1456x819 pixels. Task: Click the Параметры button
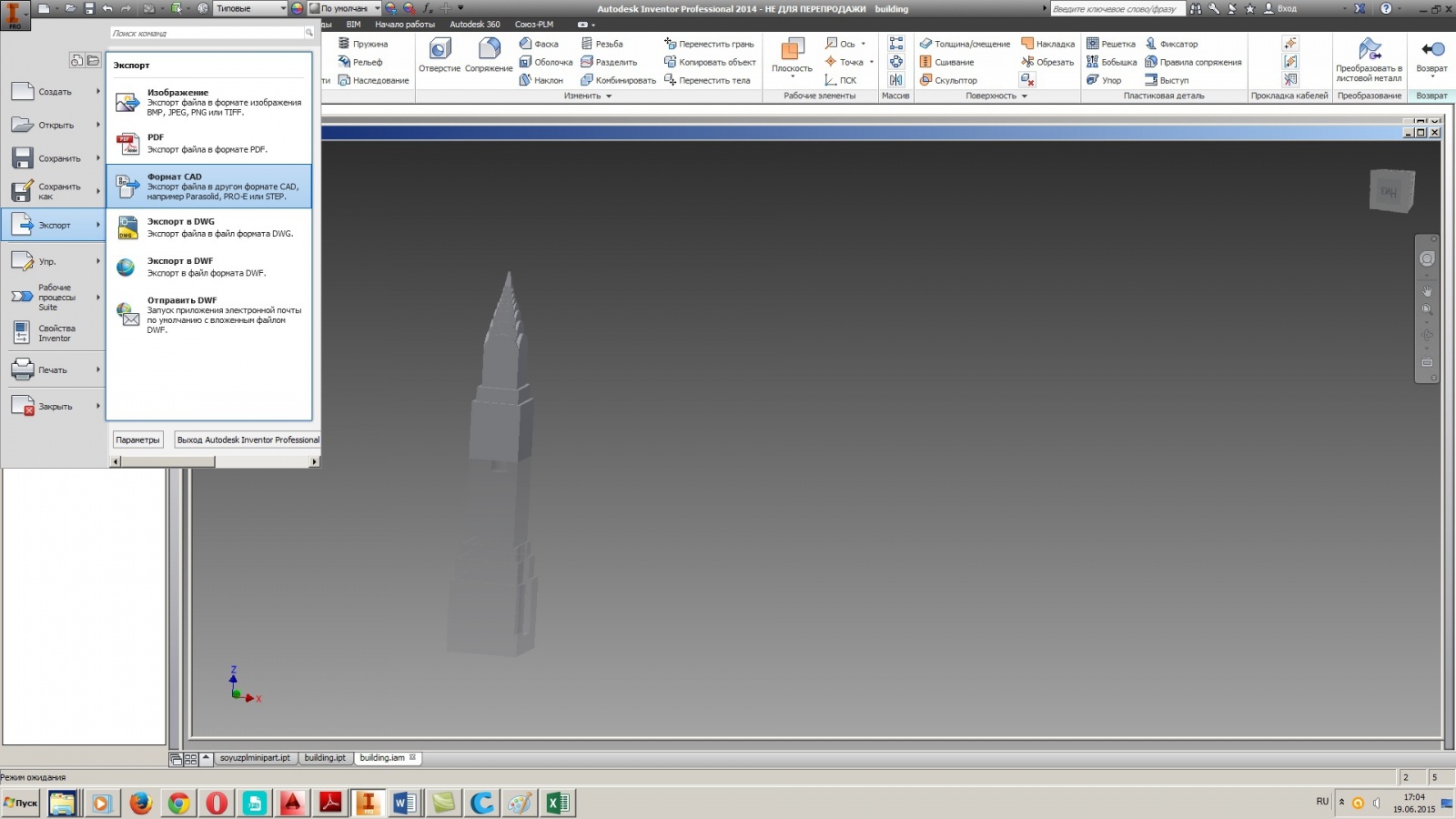click(137, 440)
